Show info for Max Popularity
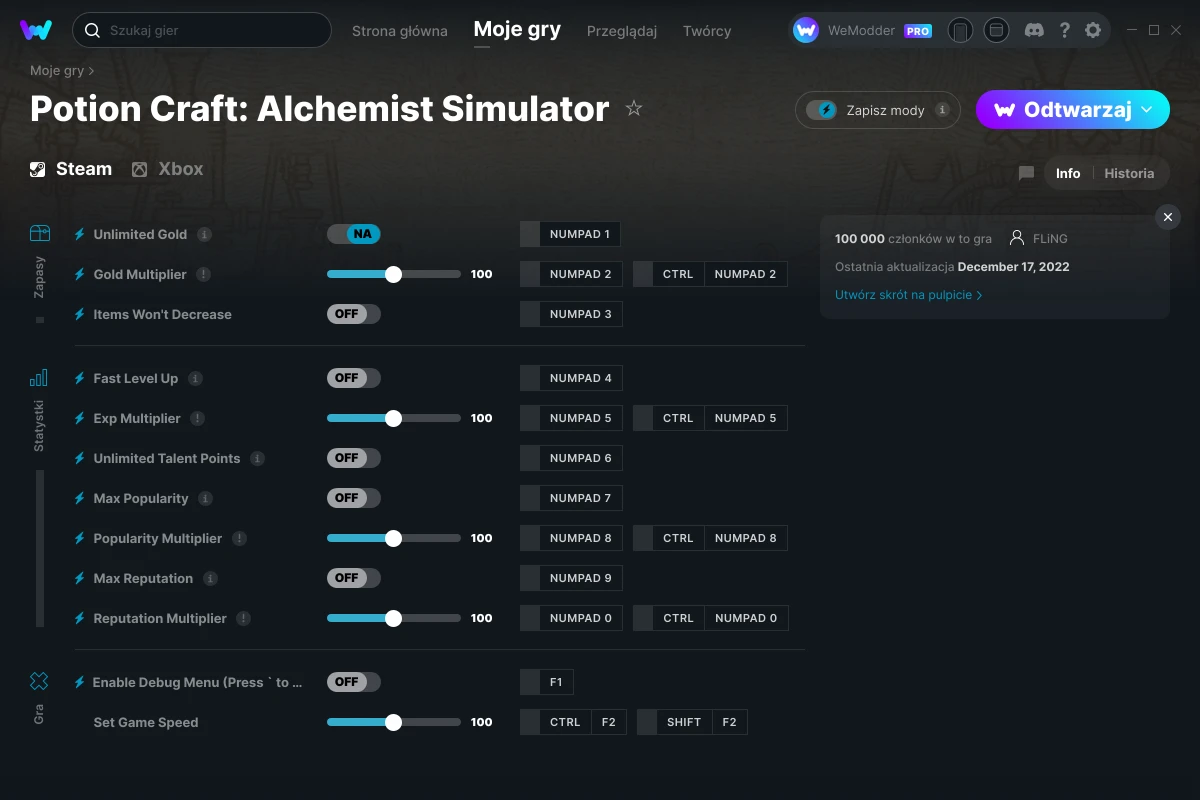The width and height of the screenshot is (1200, 800). tap(205, 498)
